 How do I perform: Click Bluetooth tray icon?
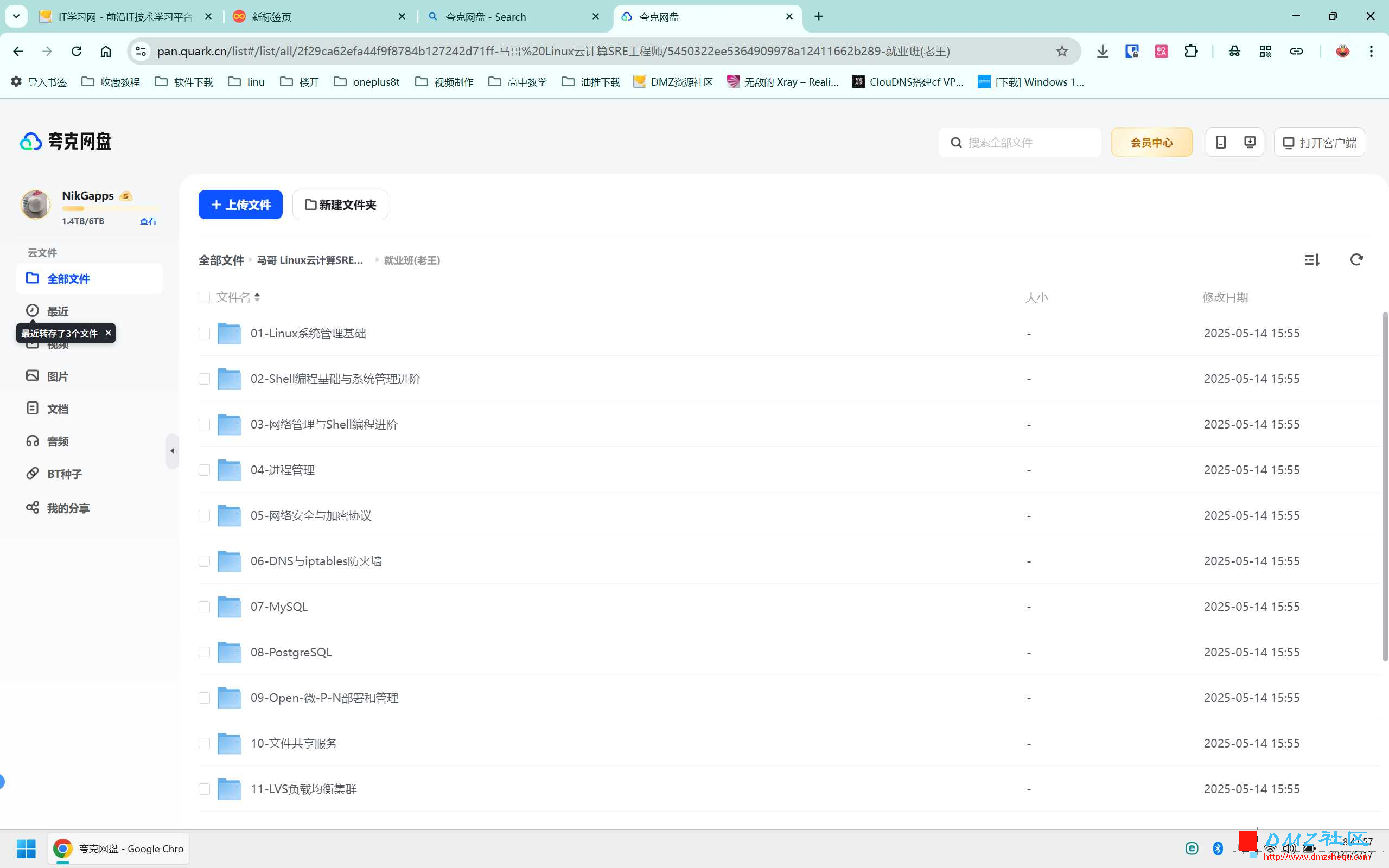(x=1218, y=848)
